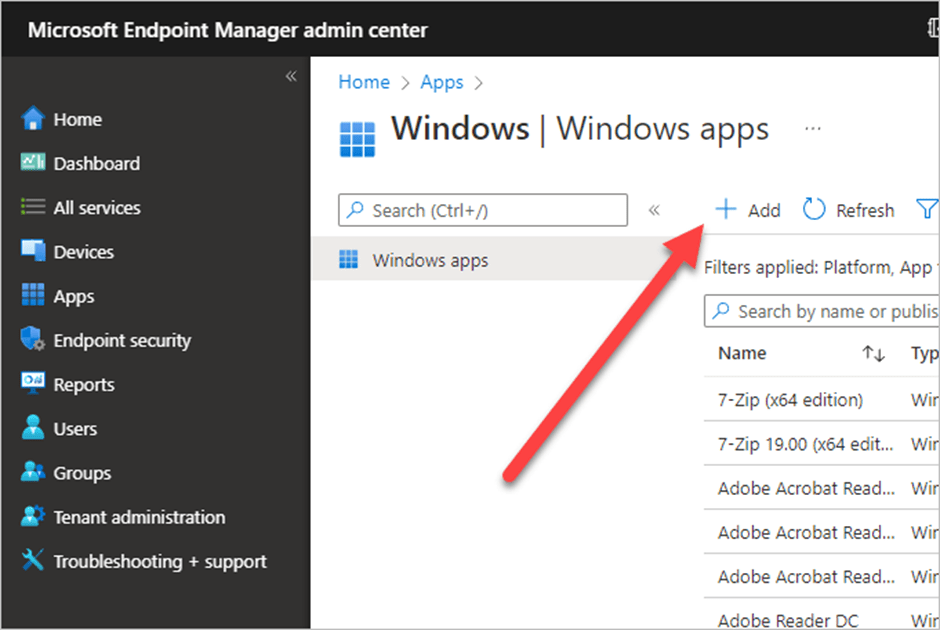Click Filters applied: Platform, App text
Screen dimensions: 940x630
[818, 267]
